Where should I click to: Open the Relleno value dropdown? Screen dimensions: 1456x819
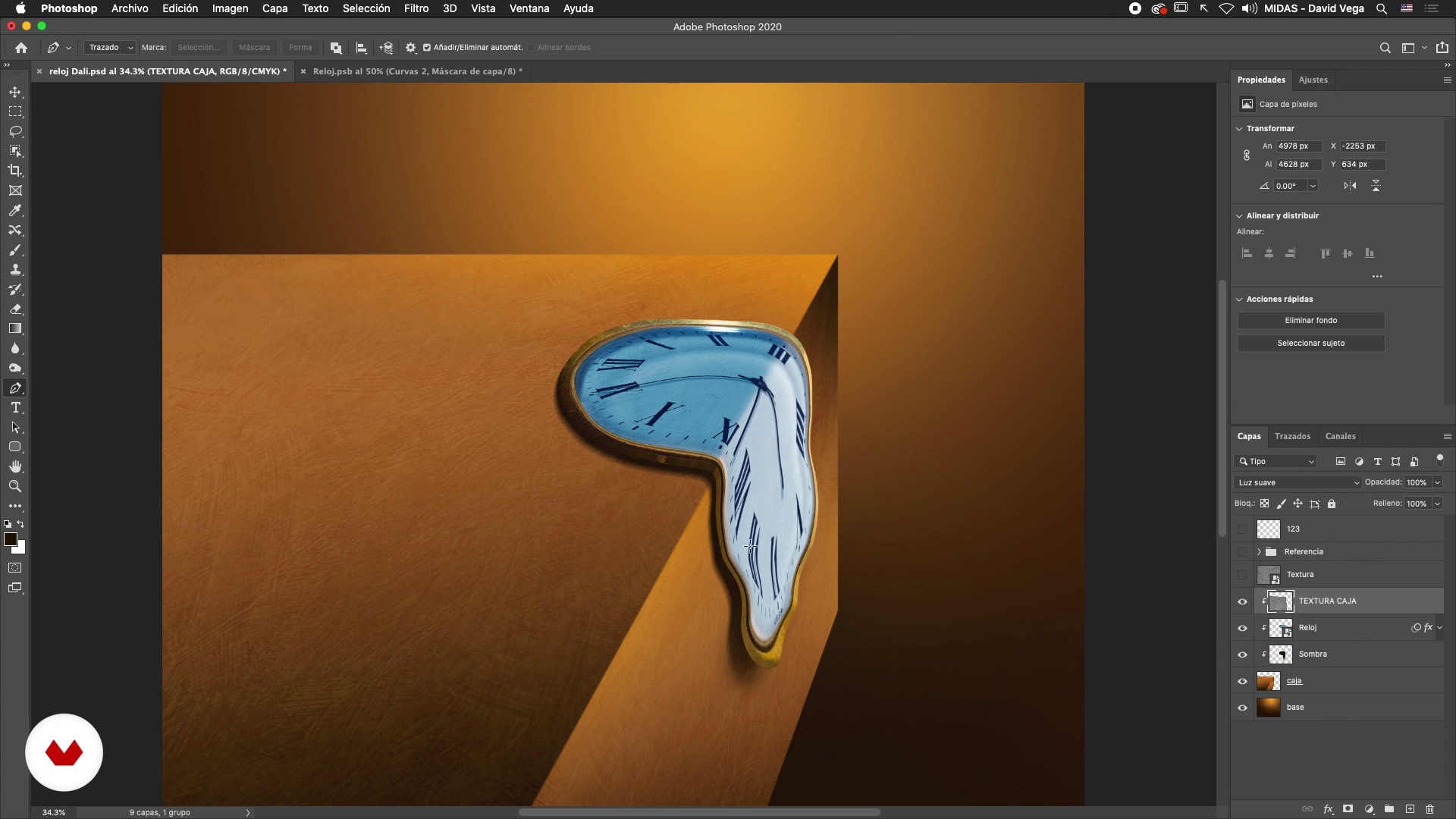(x=1437, y=504)
